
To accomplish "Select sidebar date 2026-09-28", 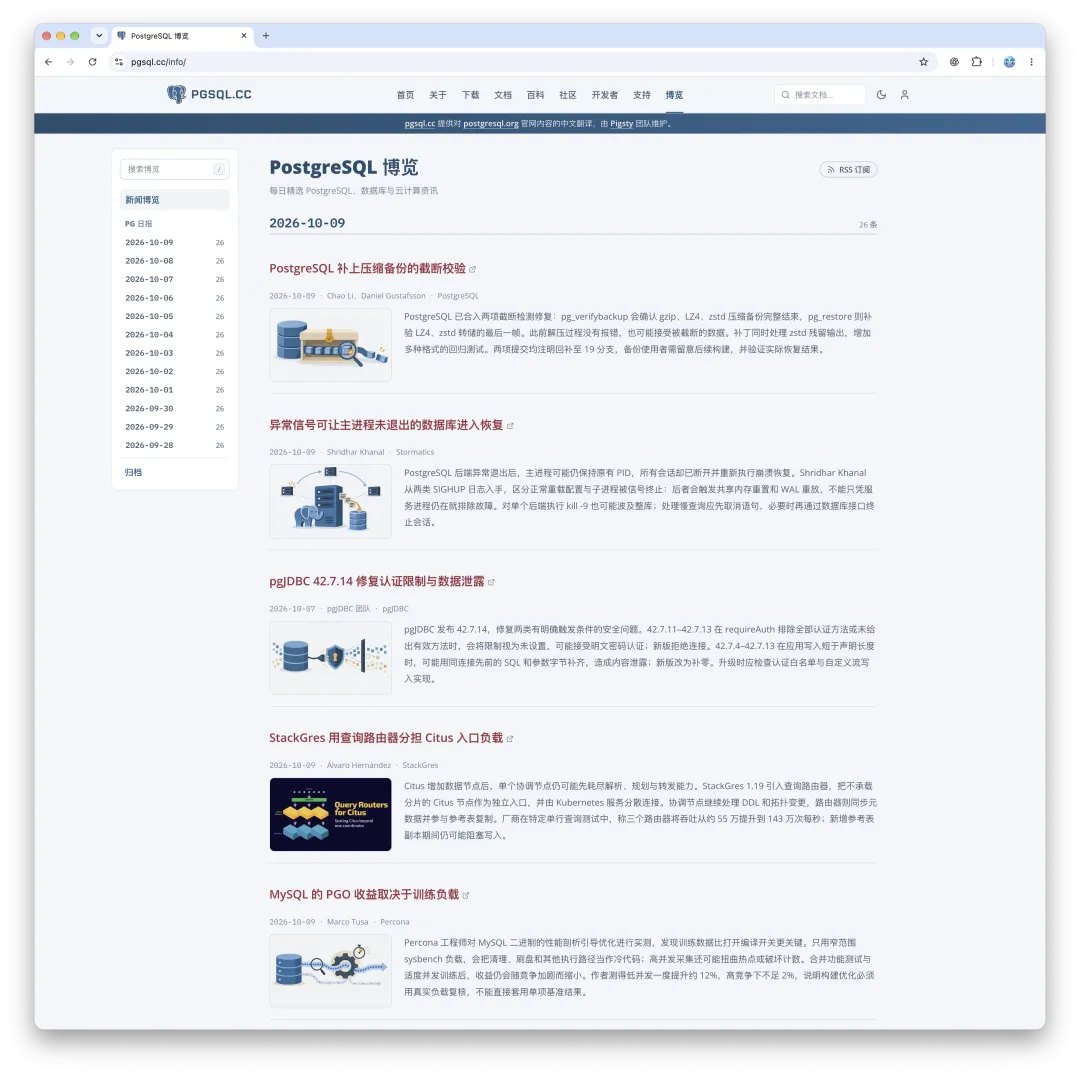I will coord(174,446).
